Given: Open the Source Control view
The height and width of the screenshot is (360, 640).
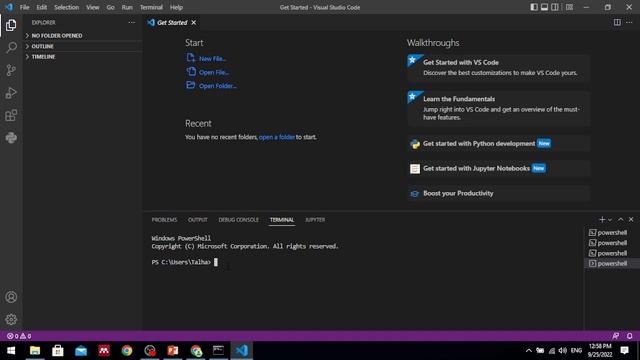Looking at the screenshot, I should pos(11,70).
